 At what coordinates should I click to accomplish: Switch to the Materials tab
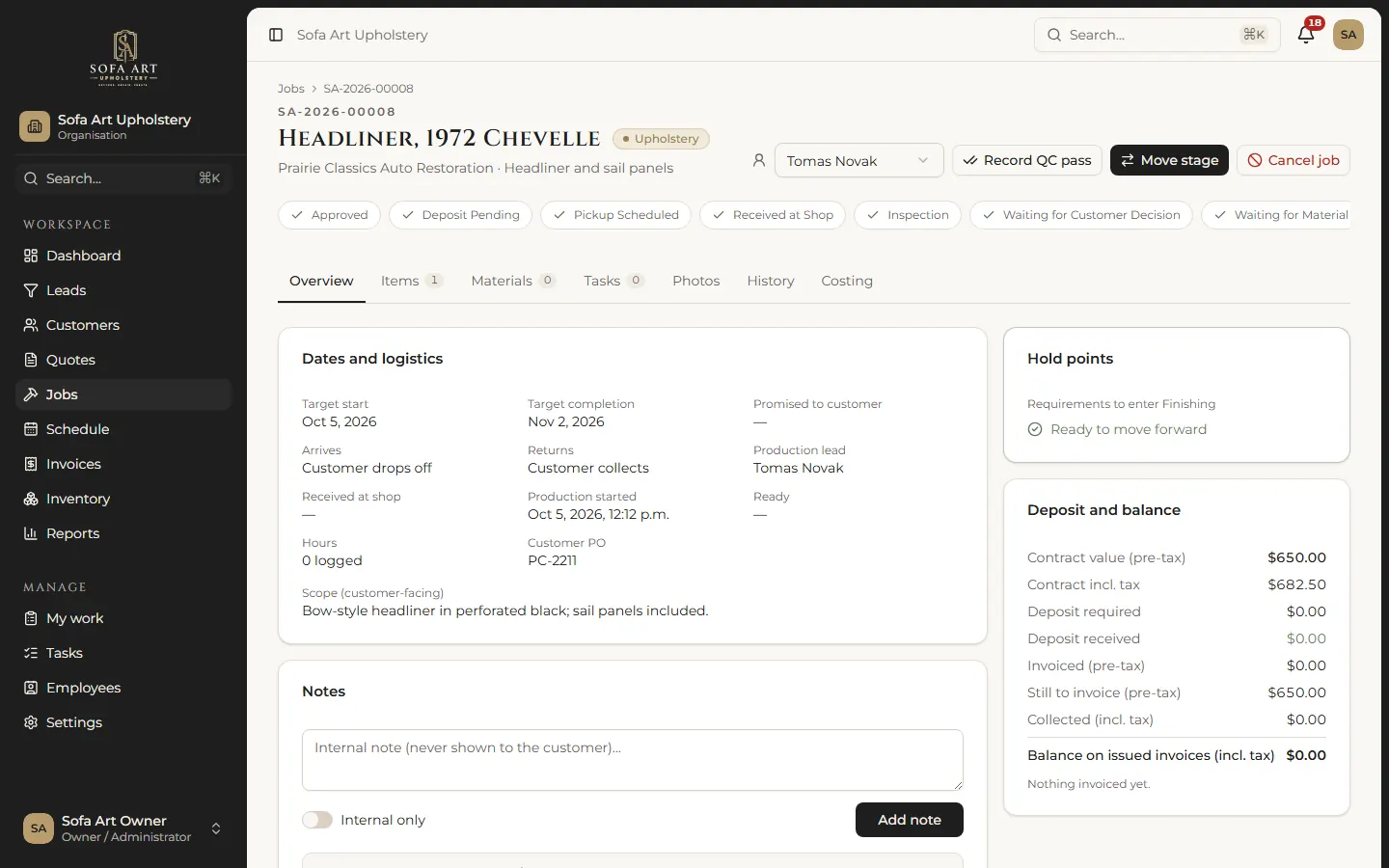(x=513, y=281)
